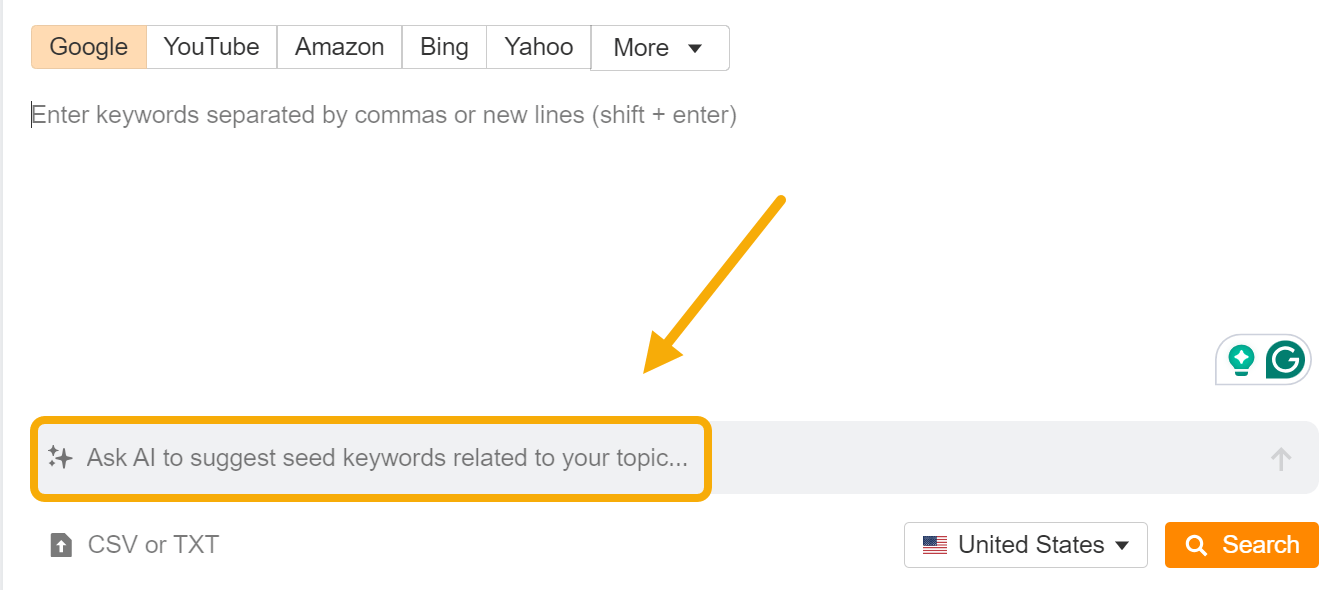Open the green Grammarly G icon
This screenshot has height=590, width=1335.
[x=1285, y=360]
